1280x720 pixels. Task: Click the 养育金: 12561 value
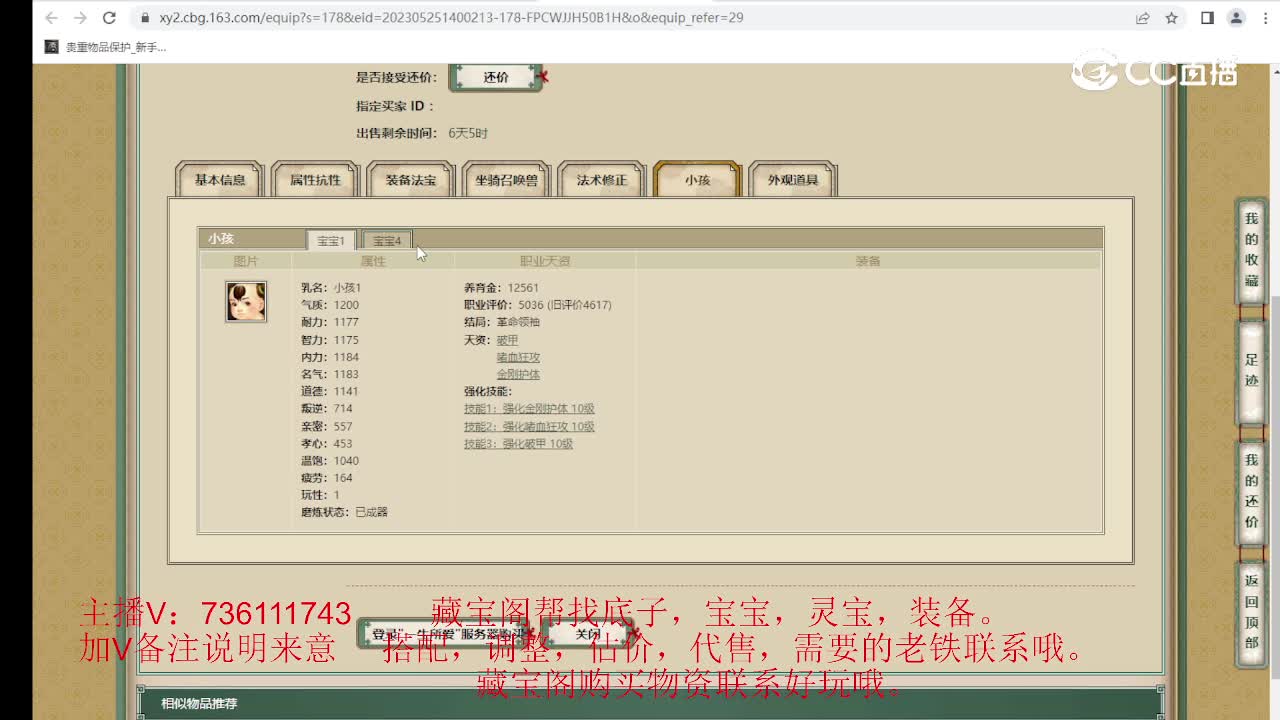501,288
